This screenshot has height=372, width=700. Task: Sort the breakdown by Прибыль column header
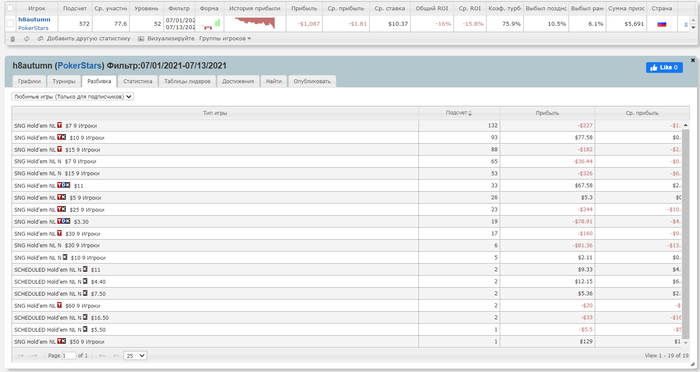tap(547, 113)
